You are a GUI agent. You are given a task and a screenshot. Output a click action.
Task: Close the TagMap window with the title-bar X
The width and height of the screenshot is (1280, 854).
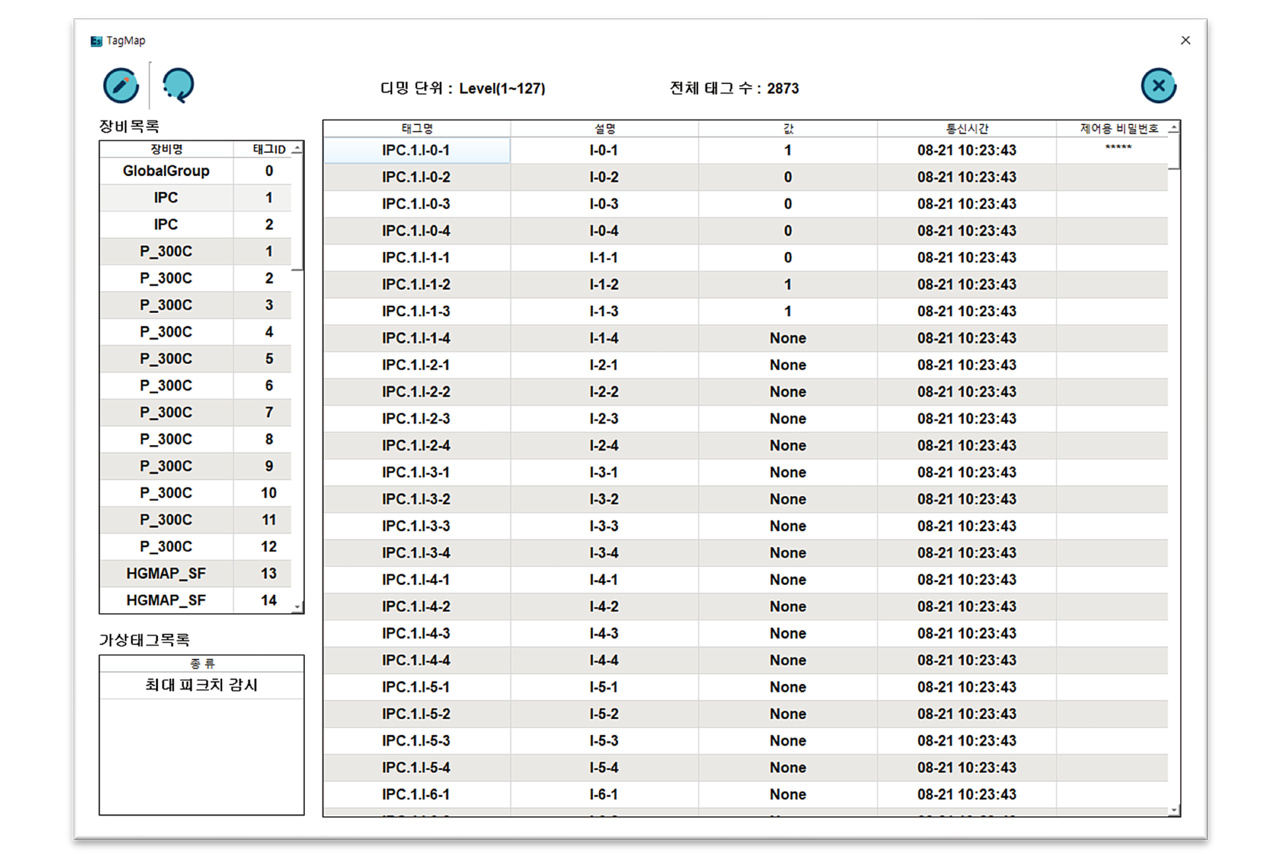(x=1185, y=41)
